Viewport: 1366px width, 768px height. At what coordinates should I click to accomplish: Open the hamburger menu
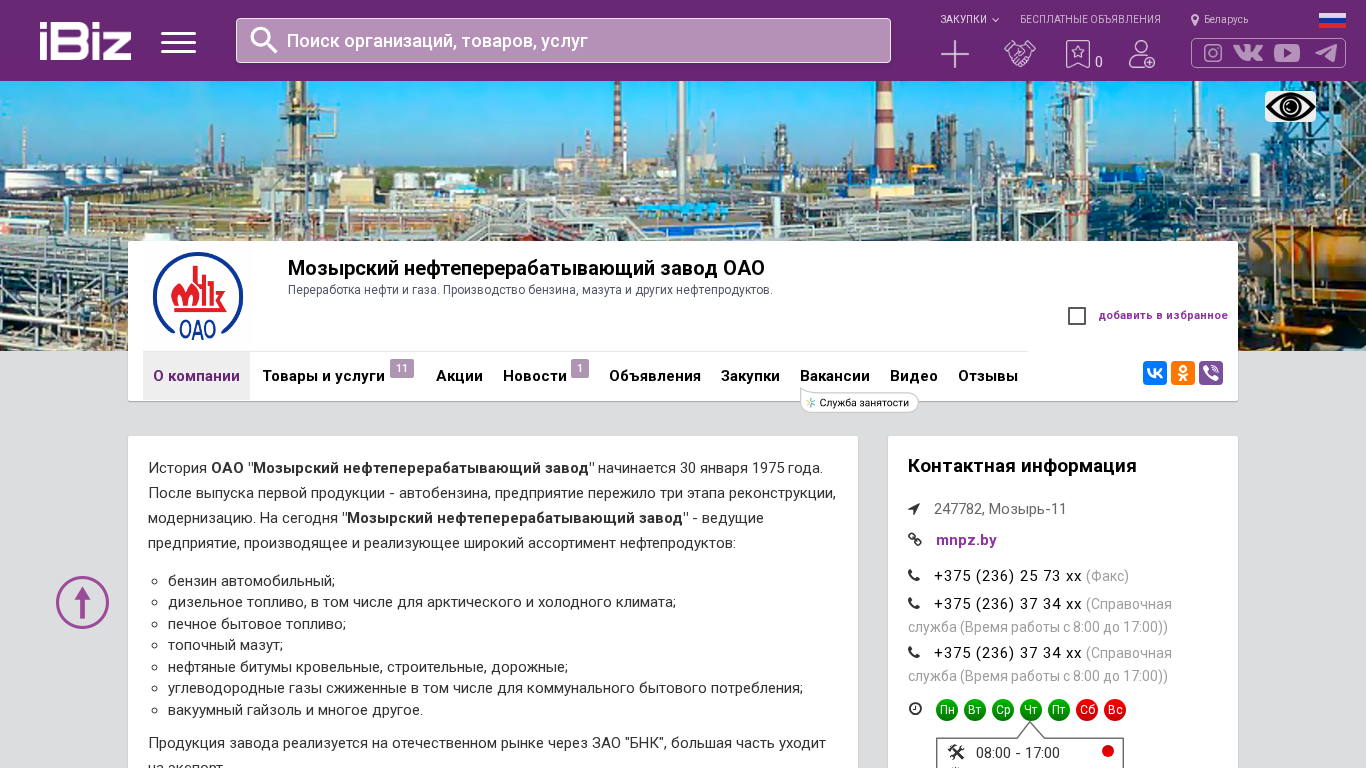pyautogui.click(x=178, y=42)
